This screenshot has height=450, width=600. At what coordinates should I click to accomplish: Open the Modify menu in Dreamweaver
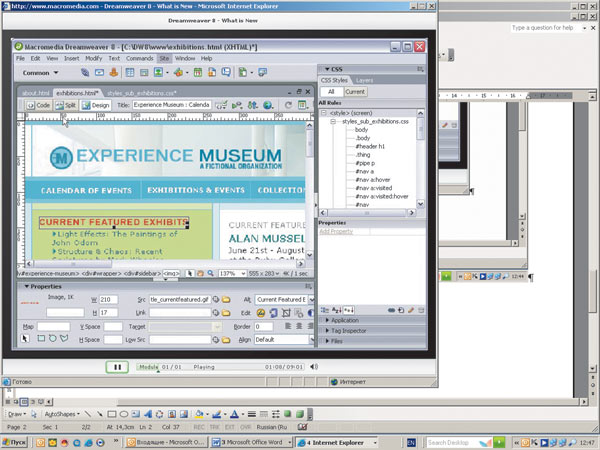point(93,58)
